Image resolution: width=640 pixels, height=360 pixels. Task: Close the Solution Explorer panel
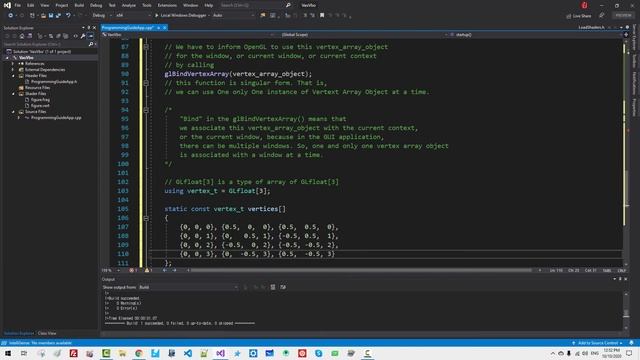click(x=94, y=28)
